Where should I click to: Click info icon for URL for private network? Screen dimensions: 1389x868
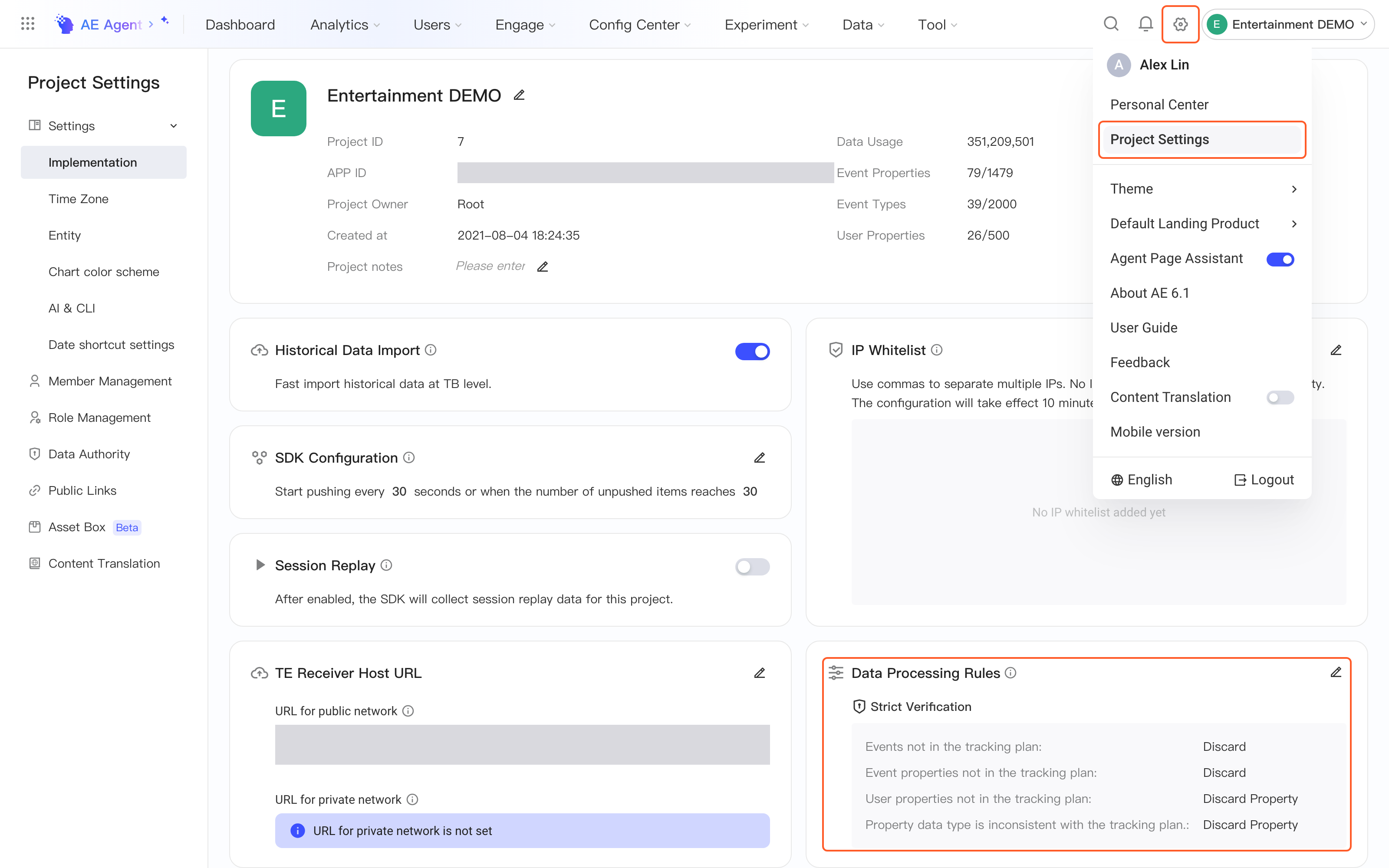point(412,800)
